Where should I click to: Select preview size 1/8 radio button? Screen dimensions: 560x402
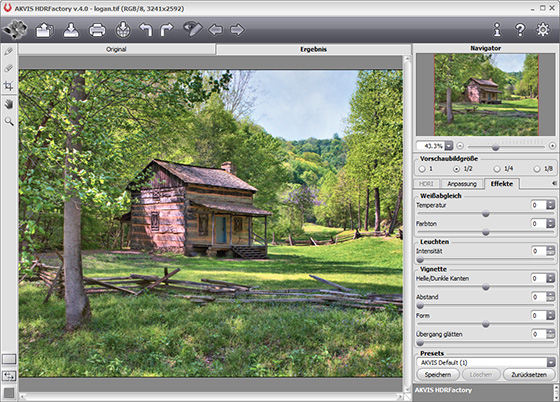coord(537,169)
